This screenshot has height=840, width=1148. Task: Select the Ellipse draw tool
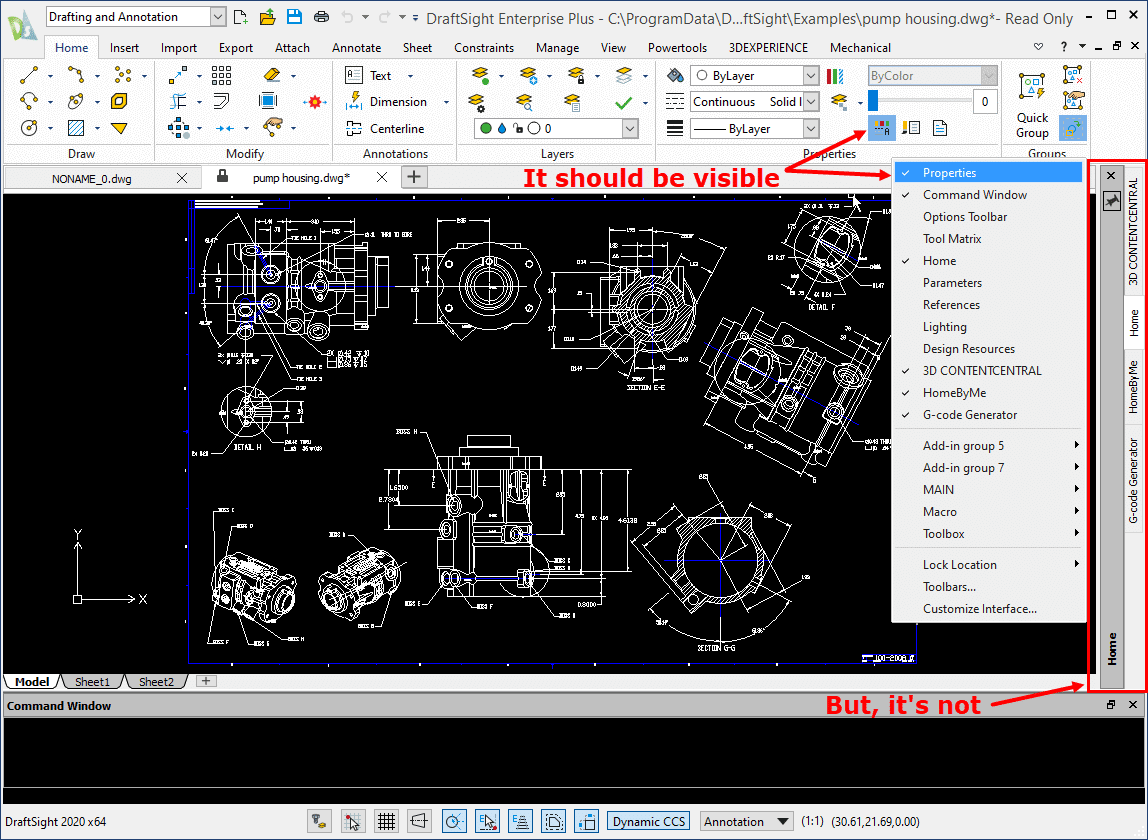[76, 102]
